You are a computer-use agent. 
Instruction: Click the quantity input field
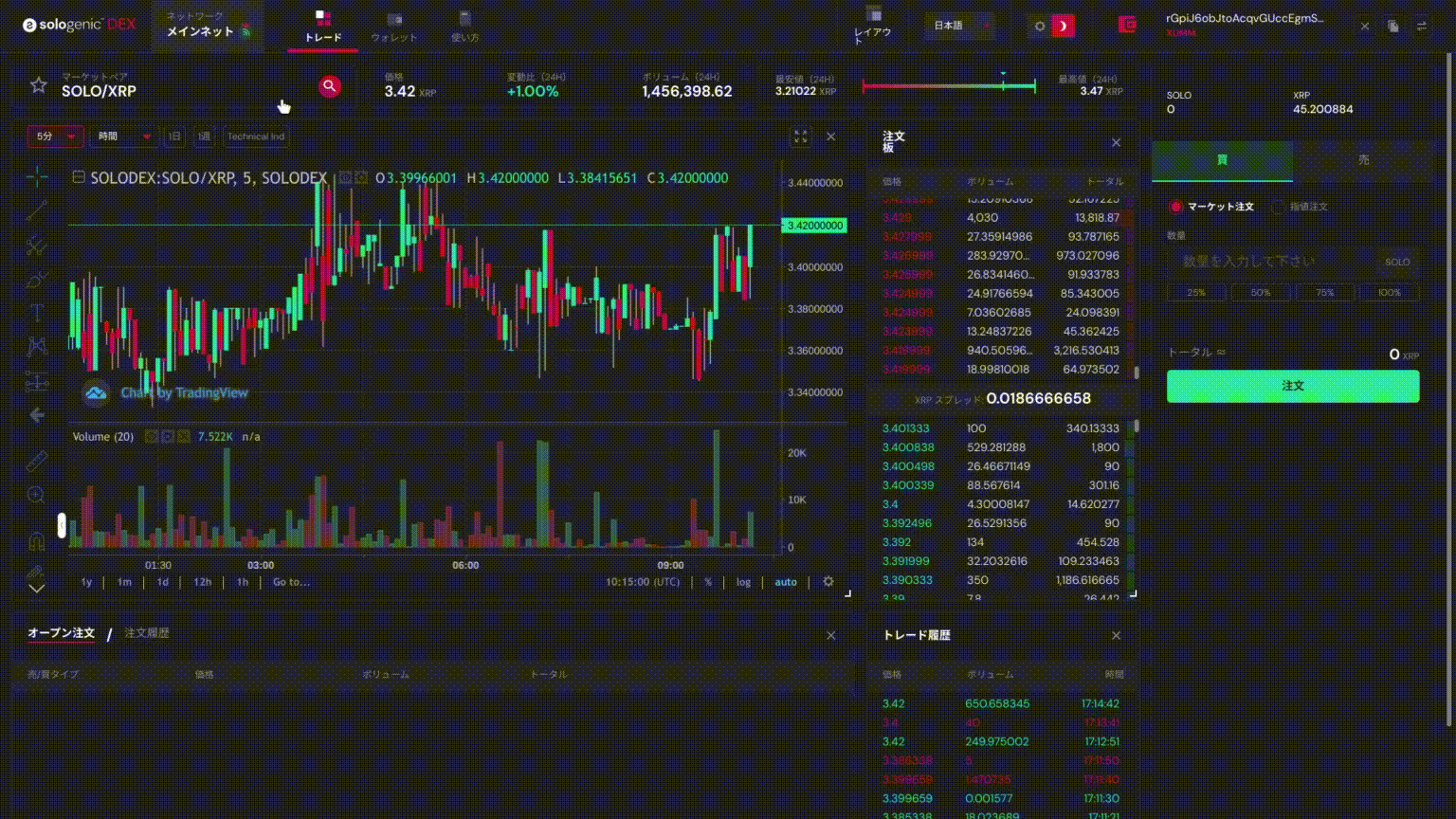(1270, 262)
